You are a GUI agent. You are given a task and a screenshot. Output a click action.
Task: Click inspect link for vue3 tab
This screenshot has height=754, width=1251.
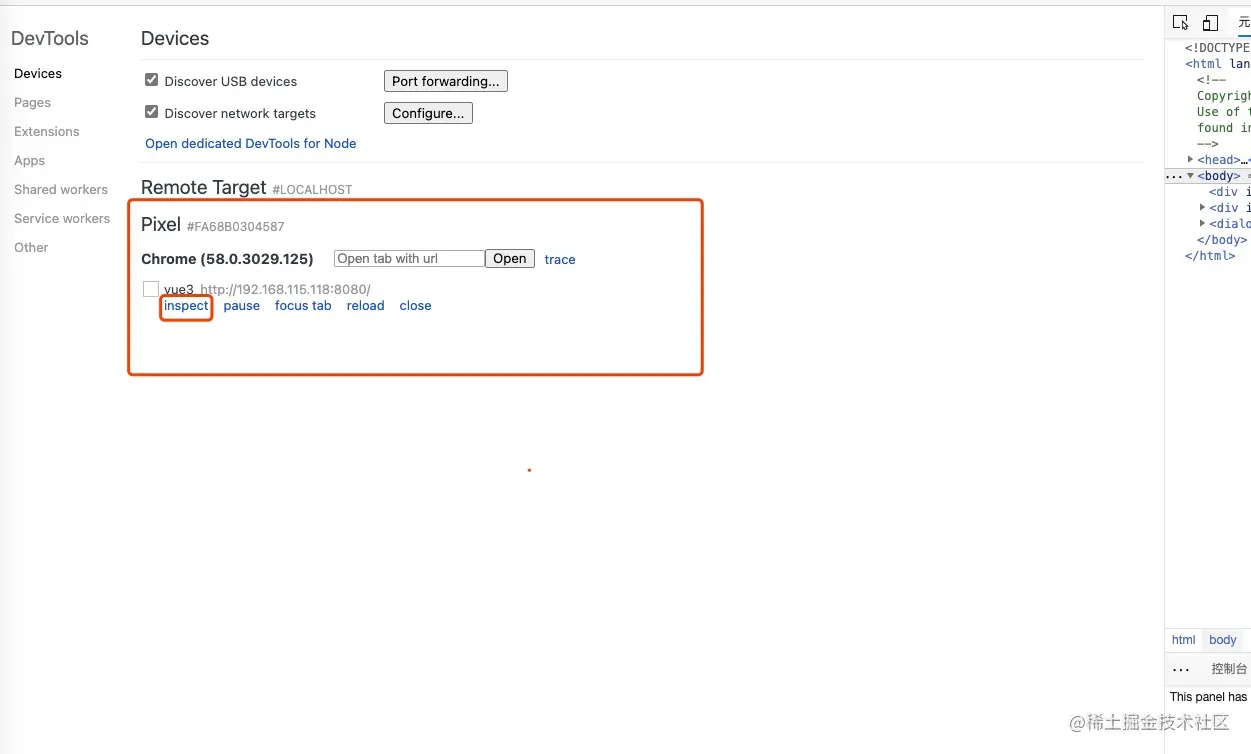click(x=186, y=306)
